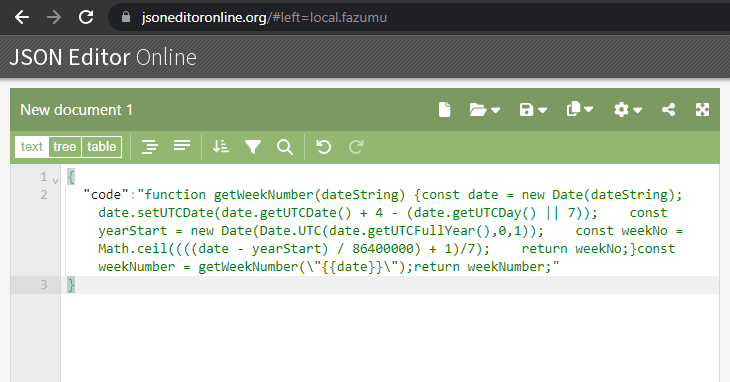Collapse line 1 fold arrow
This screenshot has height=382, width=730.
[x=55, y=181]
